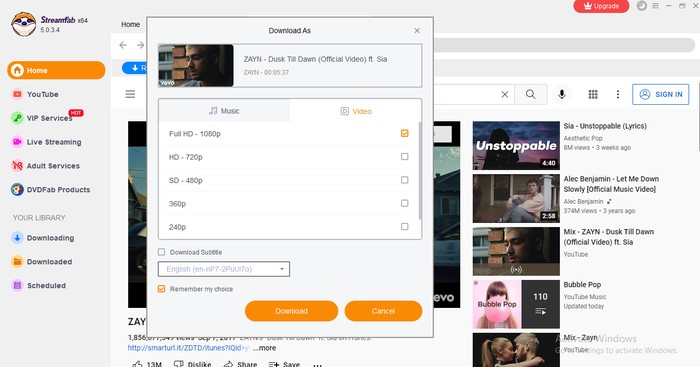Go forward with the browser forward arrow
Viewport: 700px width, 367px height.
point(140,45)
